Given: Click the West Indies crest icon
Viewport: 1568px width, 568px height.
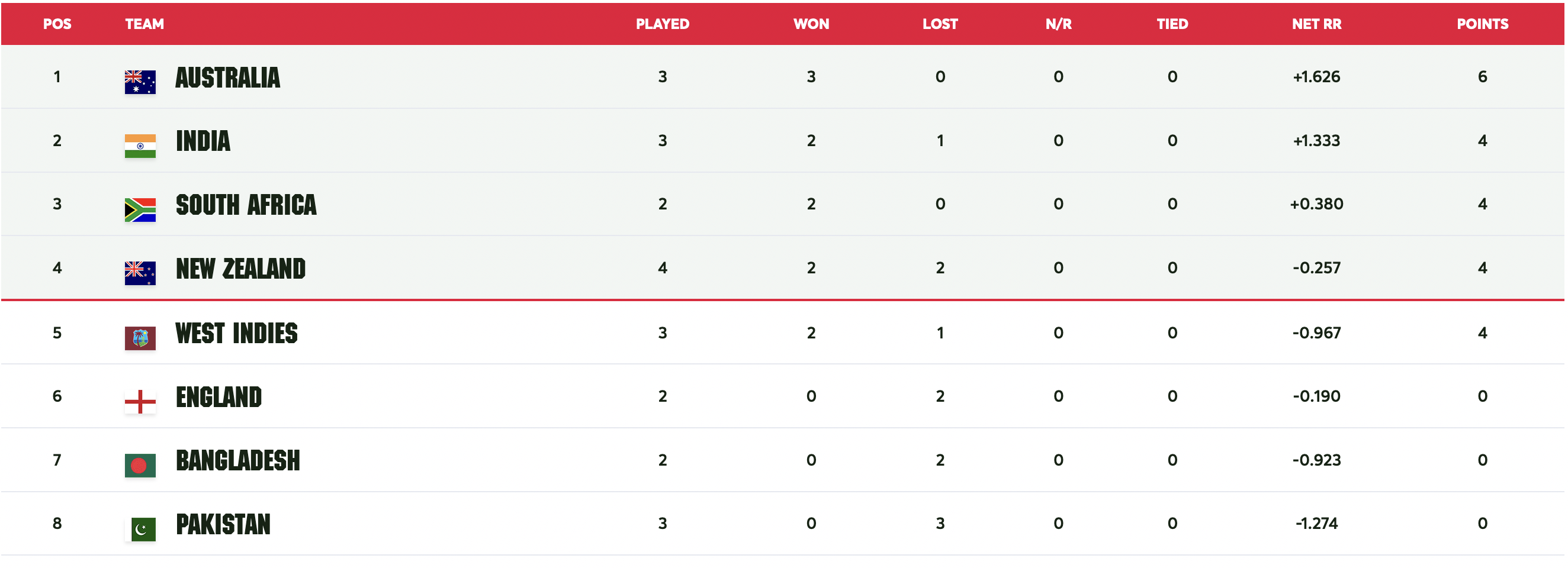Looking at the screenshot, I should click(x=140, y=338).
